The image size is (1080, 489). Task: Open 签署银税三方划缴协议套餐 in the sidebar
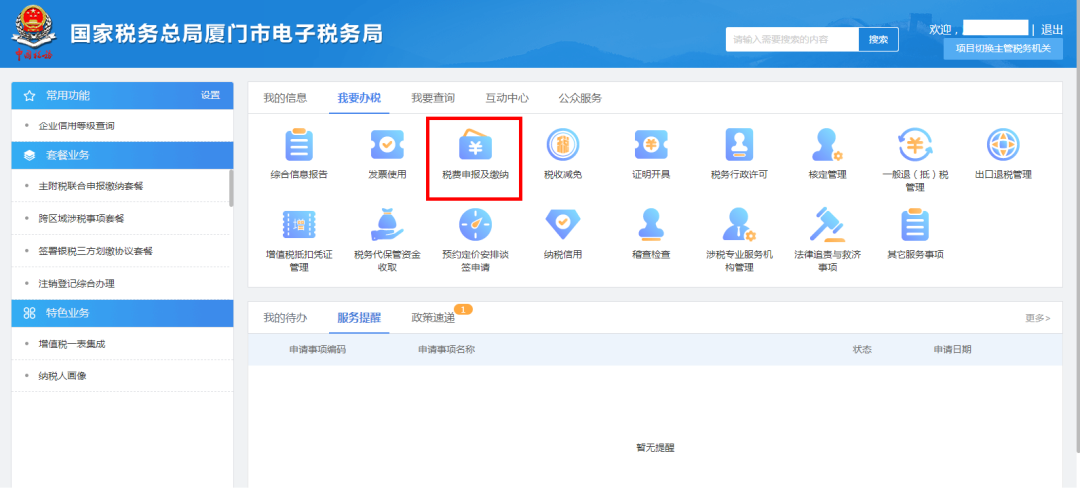[x=96, y=251]
